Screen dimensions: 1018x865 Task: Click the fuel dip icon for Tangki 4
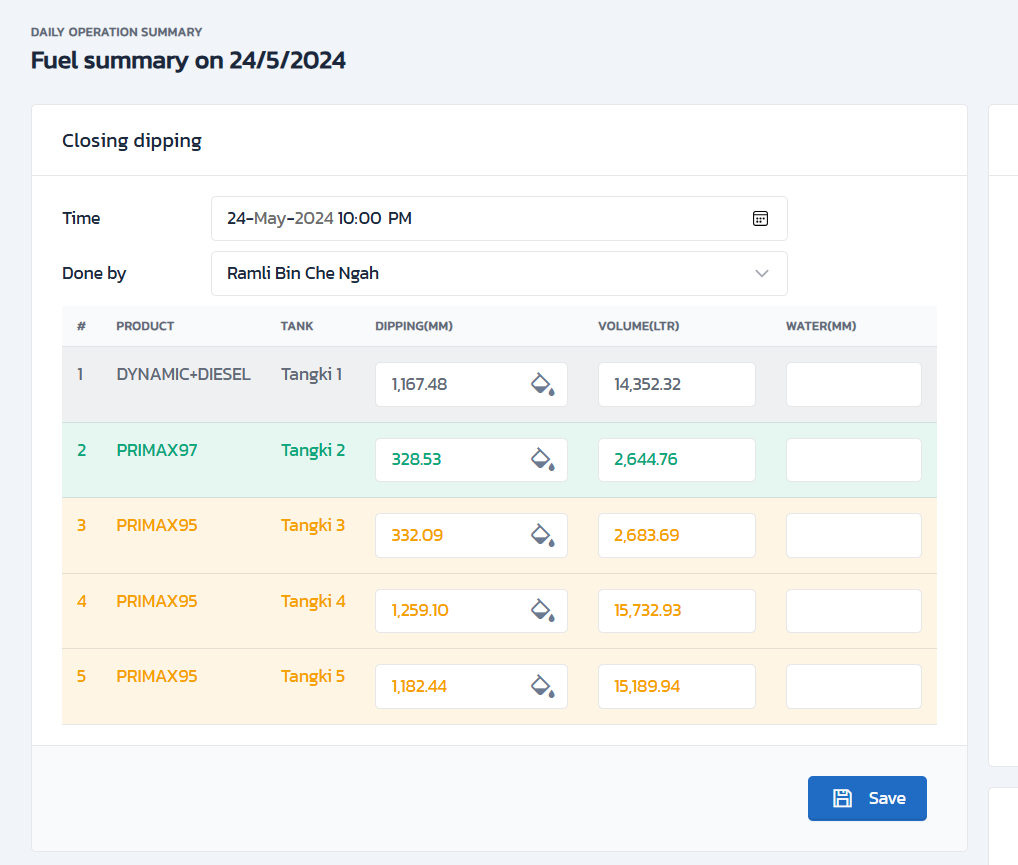coord(542,611)
